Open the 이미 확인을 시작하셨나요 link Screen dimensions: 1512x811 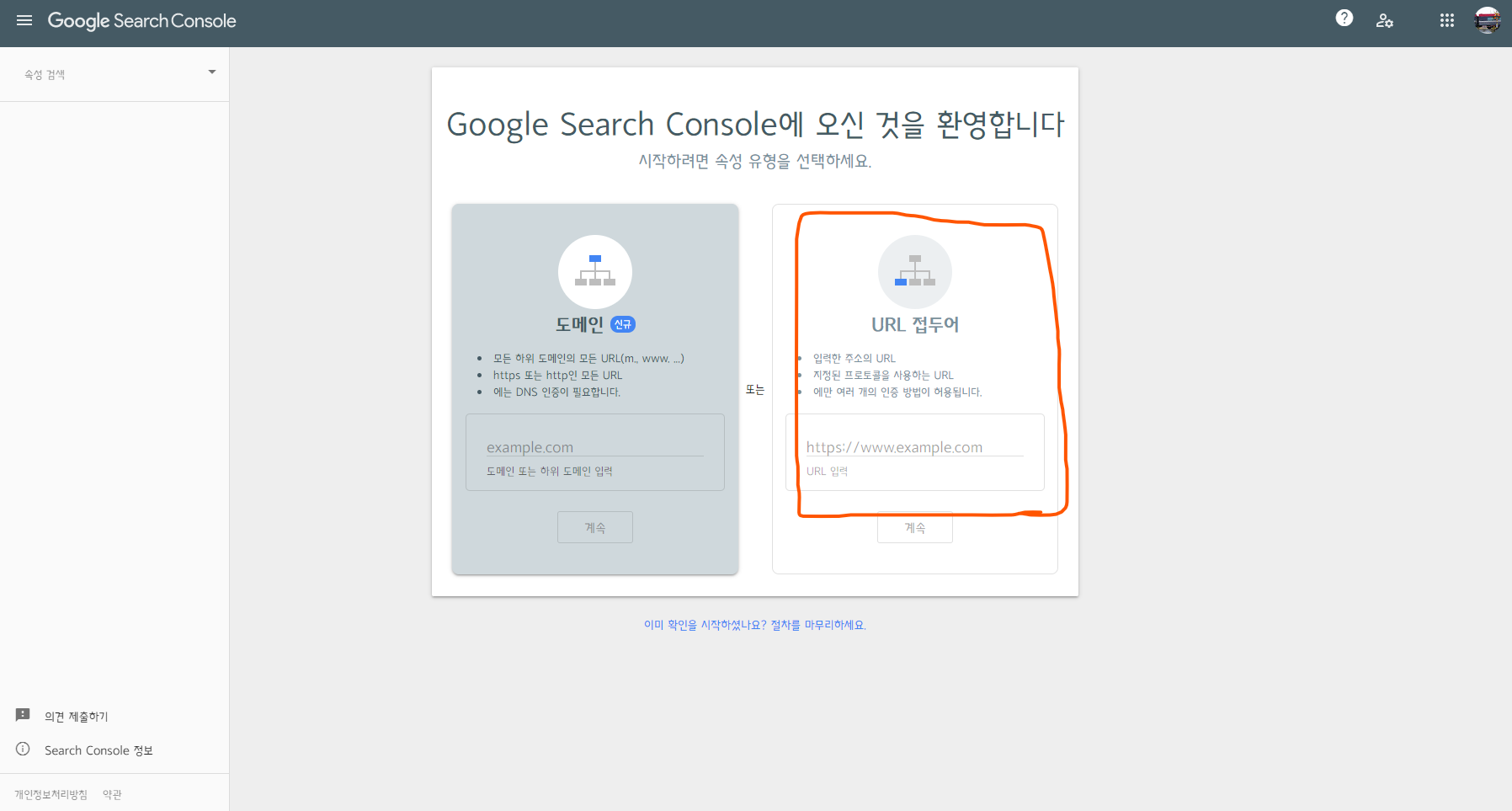[755, 625]
